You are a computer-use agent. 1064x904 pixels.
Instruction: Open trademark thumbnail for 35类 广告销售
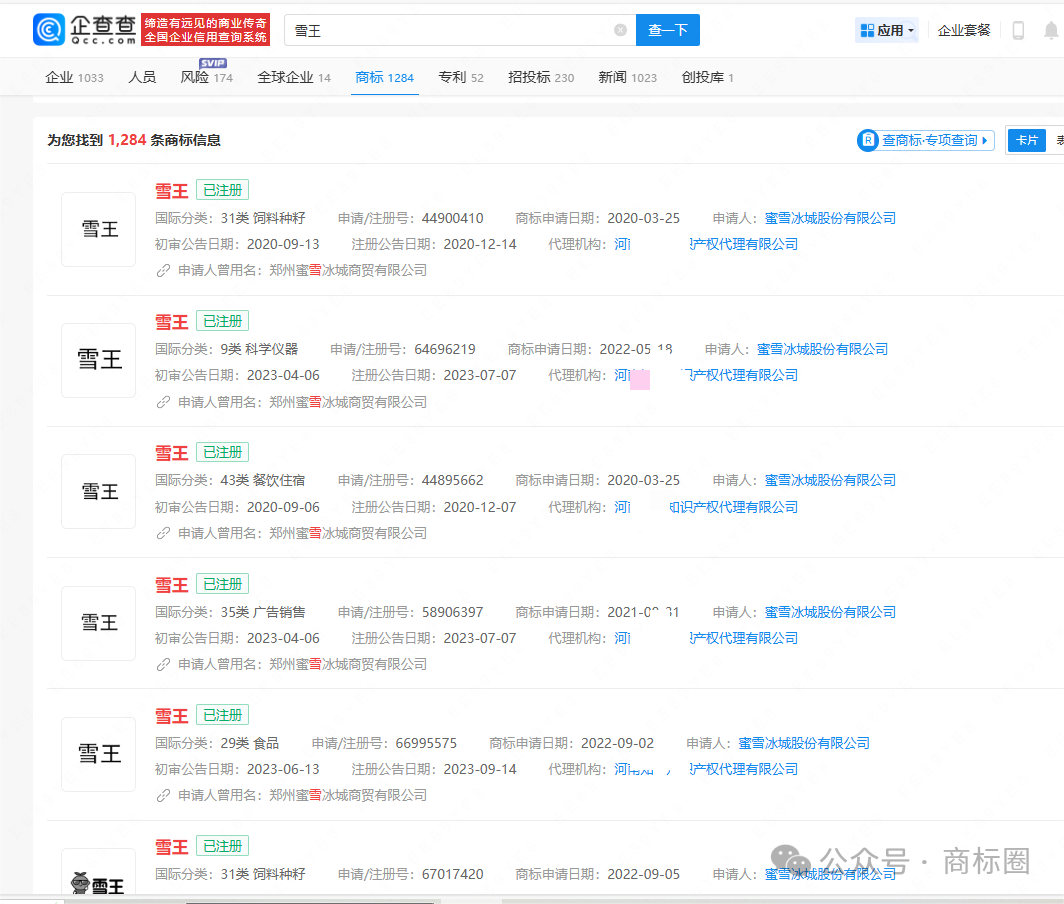click(x=98, y=623)
